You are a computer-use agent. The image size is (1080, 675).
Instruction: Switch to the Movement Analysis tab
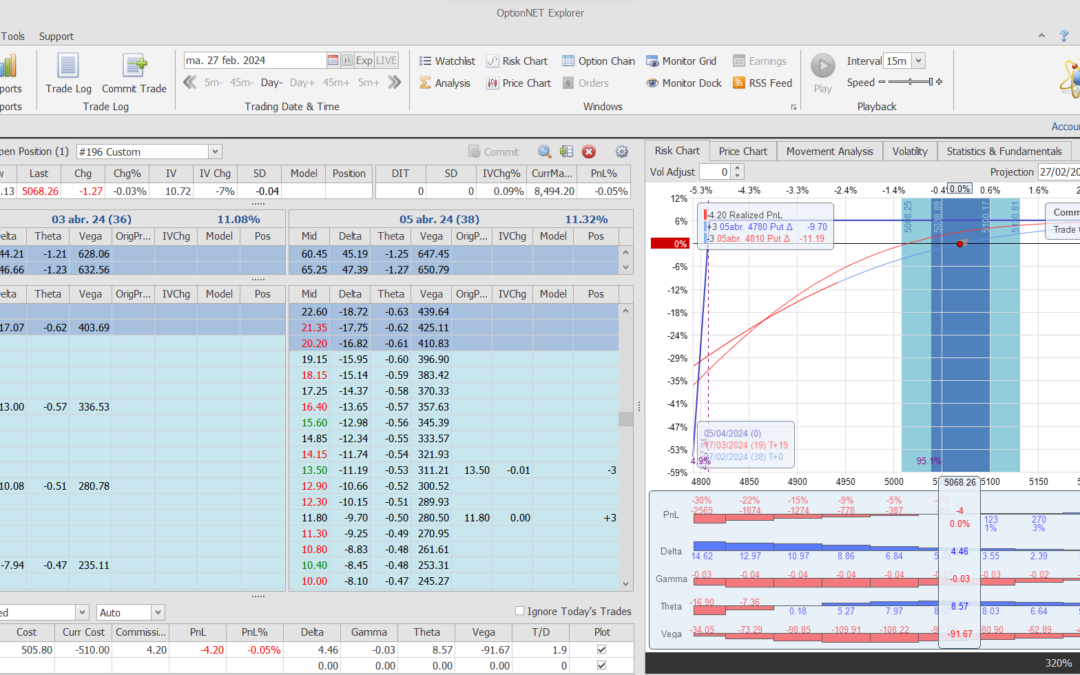point(829,151)
